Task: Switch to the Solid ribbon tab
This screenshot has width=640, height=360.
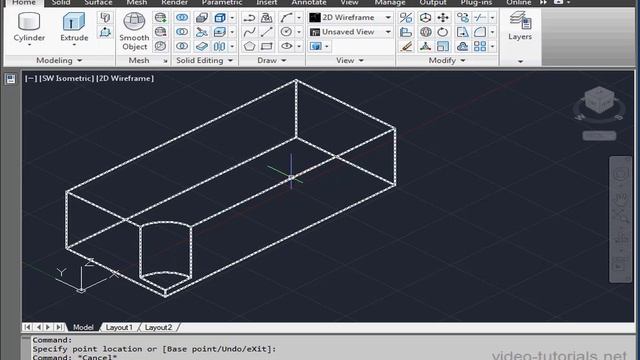Action: pyautogui.click(x=61, y=2)
